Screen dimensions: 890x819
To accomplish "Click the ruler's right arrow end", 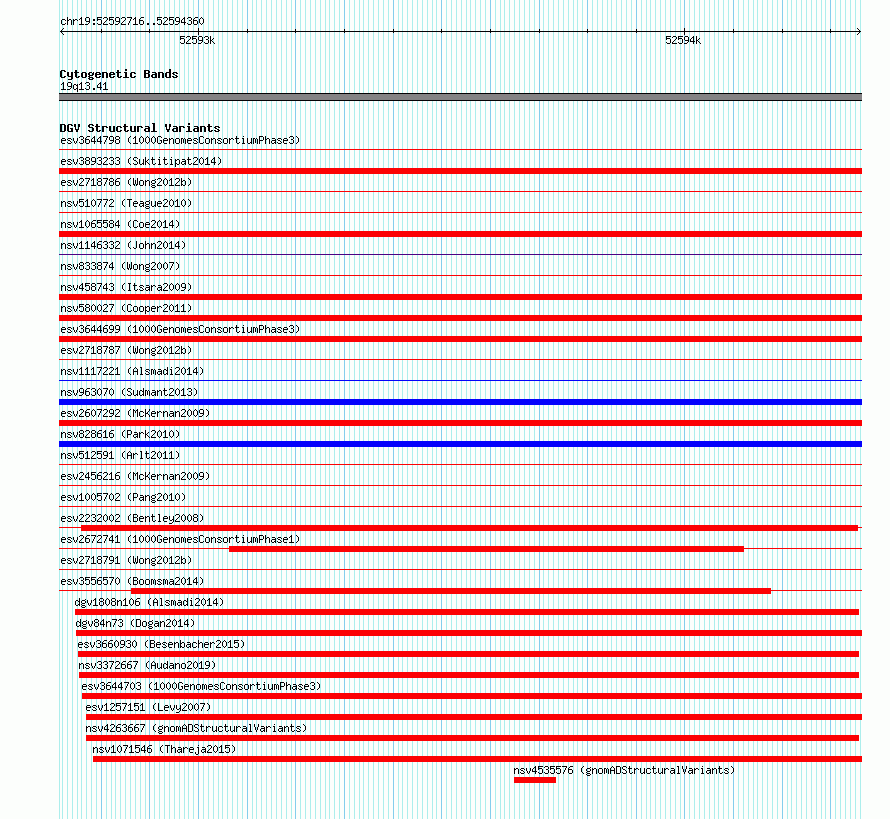I will 859,32.
